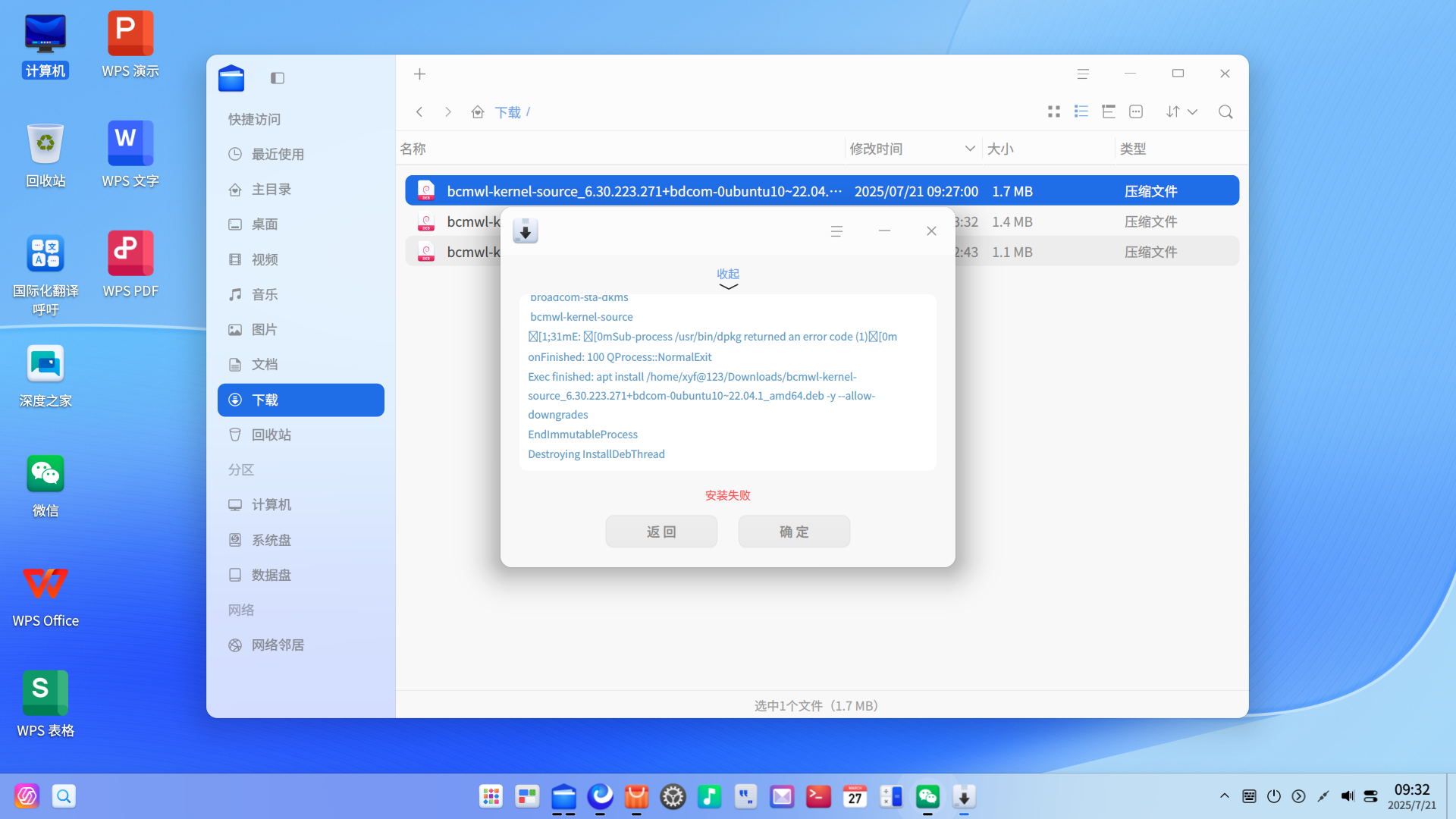Image resolution: width=1456 pixels, height=819 pixels.
Task: Select the 1.1 MB bcmwl file row
Action: (822, 252)
